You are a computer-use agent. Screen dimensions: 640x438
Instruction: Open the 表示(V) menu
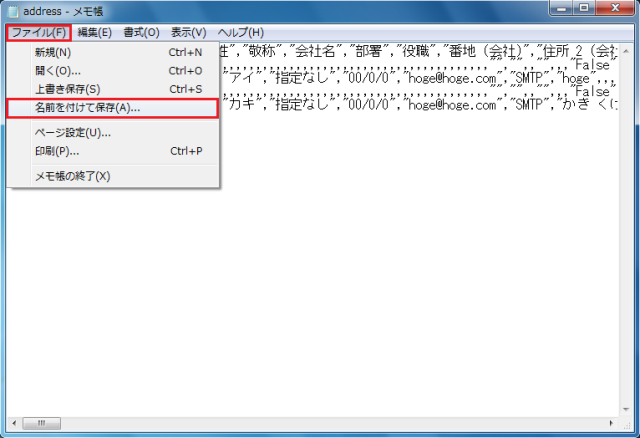(x=188, y=32)
